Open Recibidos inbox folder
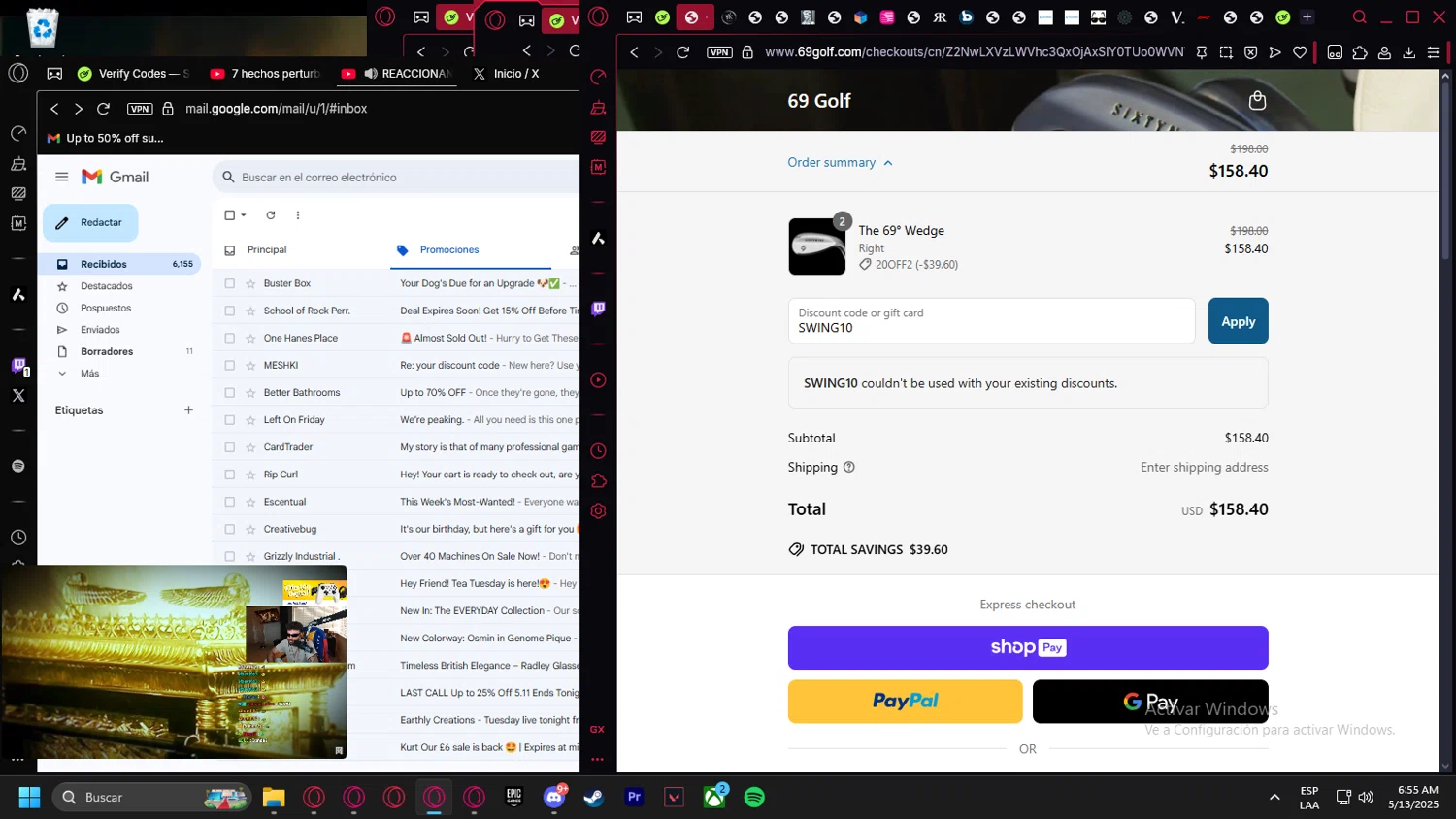1456x819 pixels. pos(119,264)
